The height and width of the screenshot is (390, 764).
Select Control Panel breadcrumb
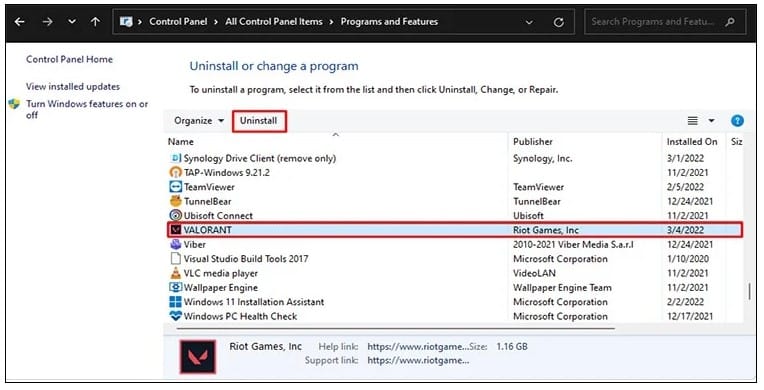point(178,21)
